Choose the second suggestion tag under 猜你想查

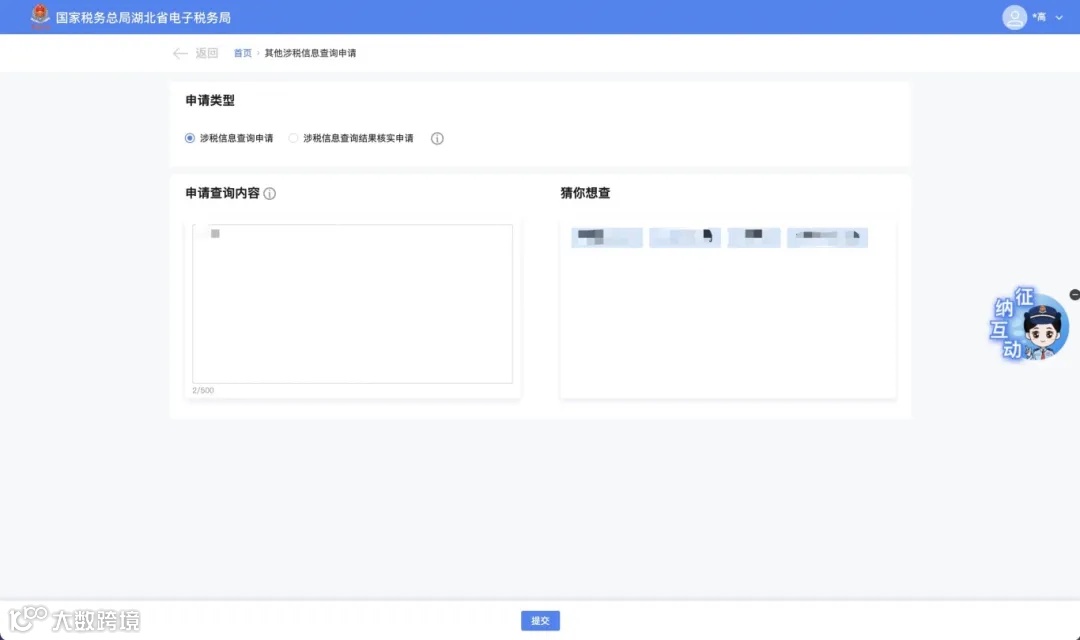(x=685, y=238)
